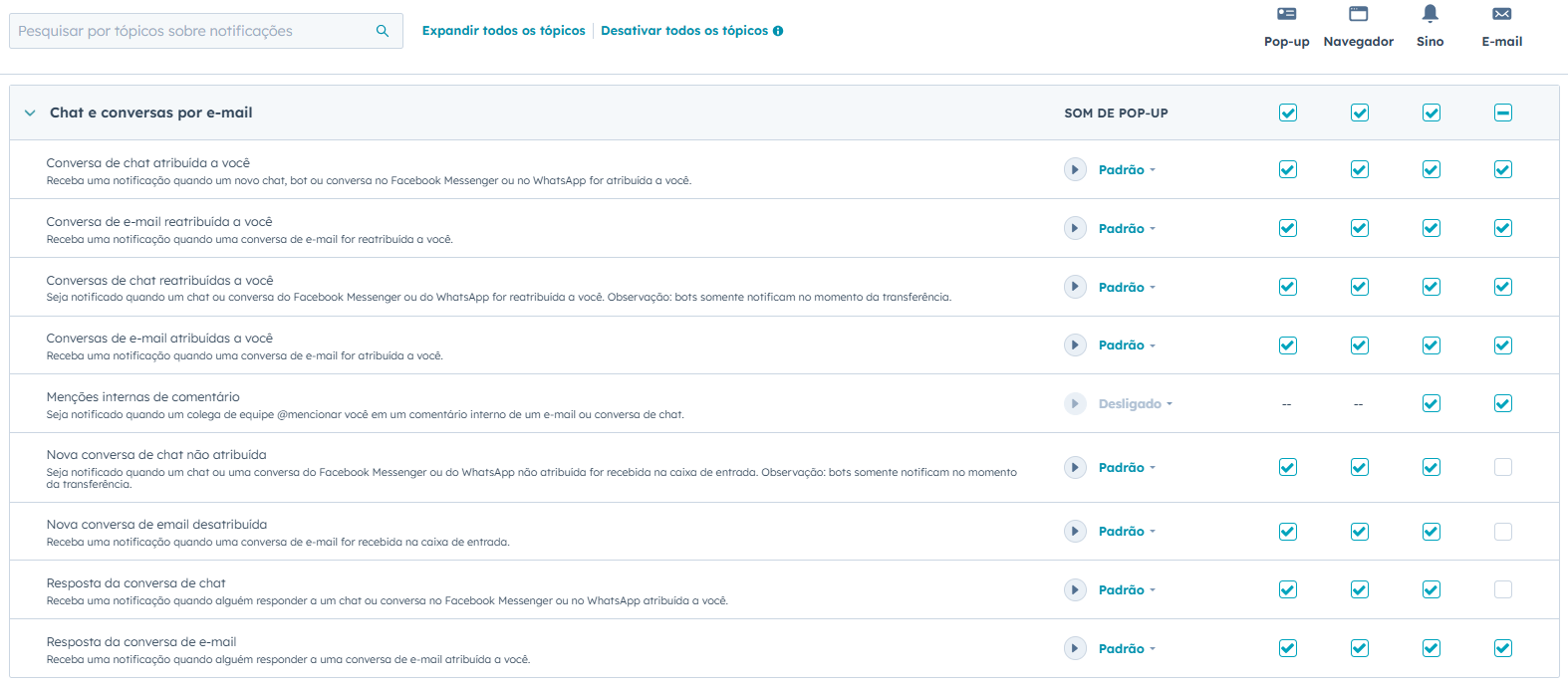
Task: Click the E-mail envelope column icon
Action: click(x=1501, y=14)
